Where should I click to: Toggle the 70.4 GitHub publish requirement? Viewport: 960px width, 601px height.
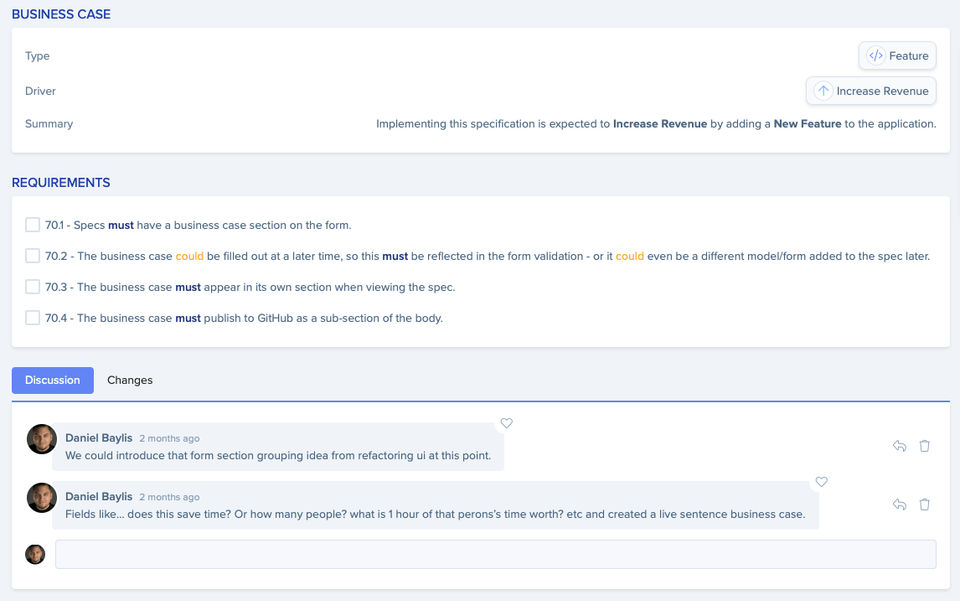point(33,318)
